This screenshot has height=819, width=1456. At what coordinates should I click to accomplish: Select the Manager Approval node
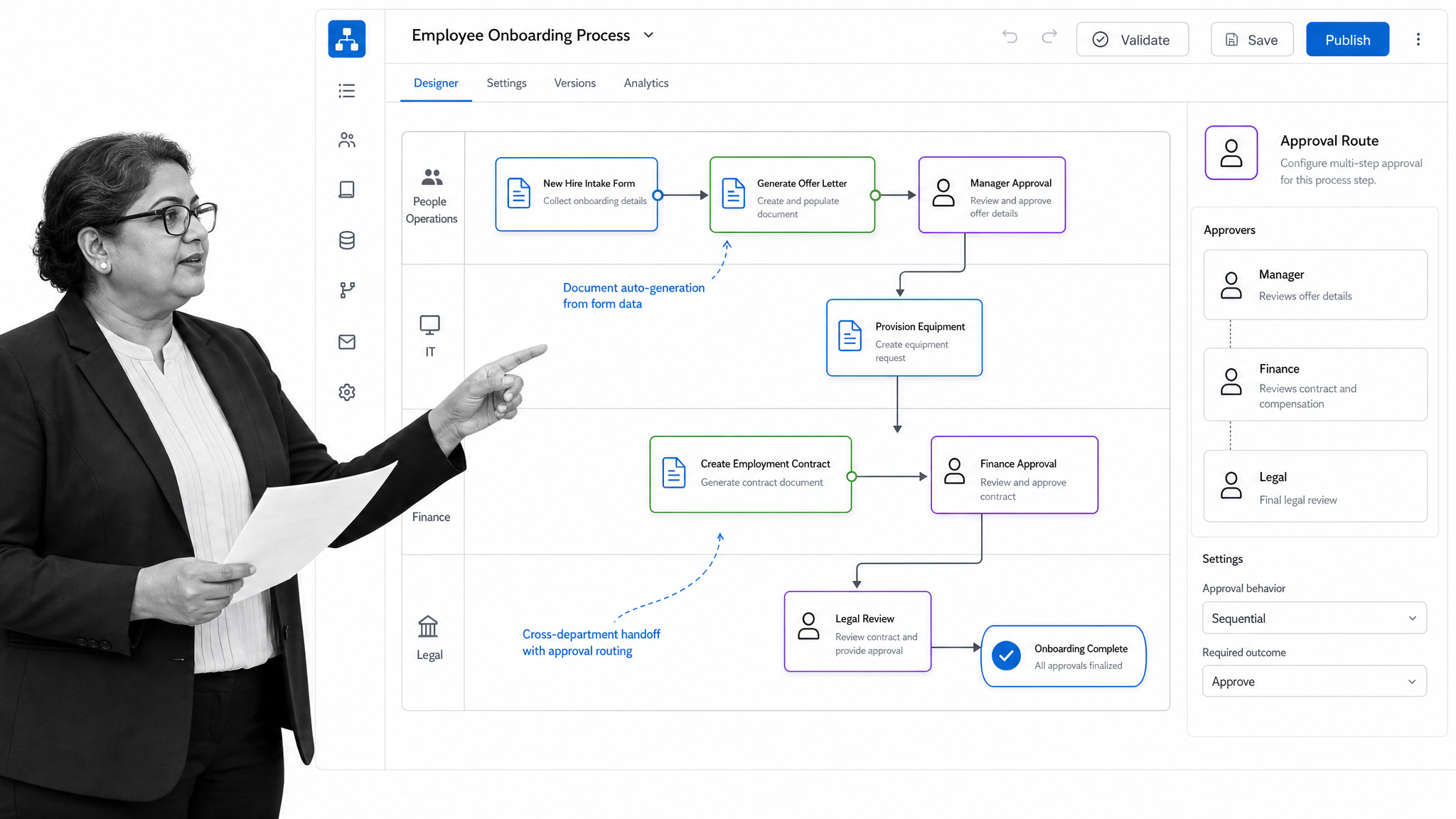point(992,195)
